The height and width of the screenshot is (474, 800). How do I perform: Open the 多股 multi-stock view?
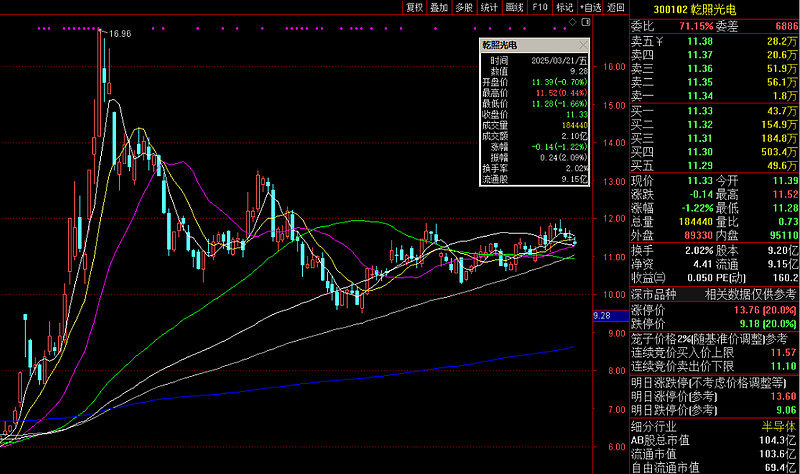(464, 7)
